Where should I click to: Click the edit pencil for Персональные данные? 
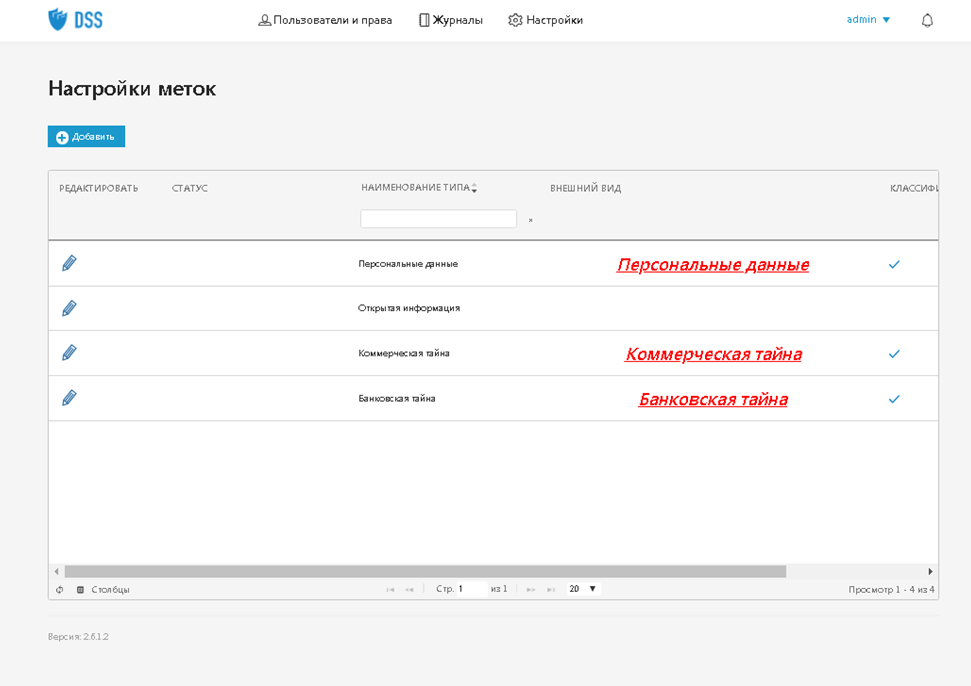point(69,263)
